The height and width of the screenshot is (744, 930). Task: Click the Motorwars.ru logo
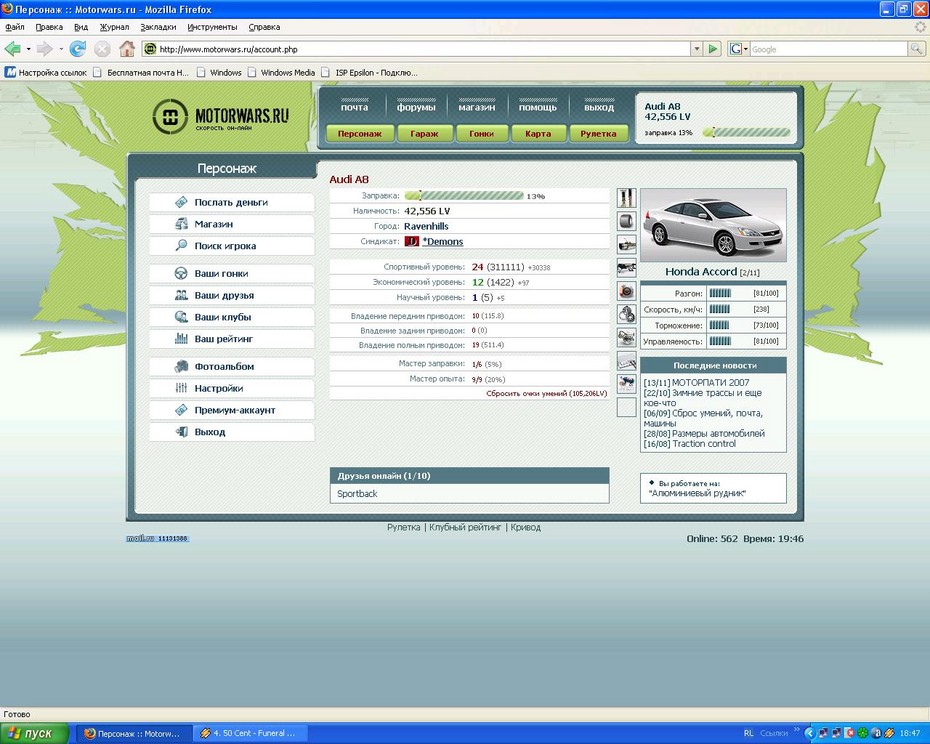(x=221, y=116)
